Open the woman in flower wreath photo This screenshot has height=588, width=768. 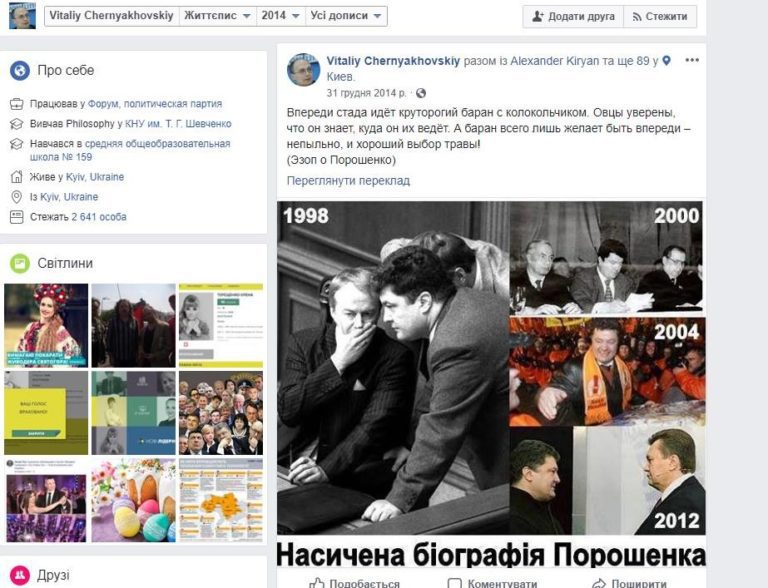pyautogui.click(x=46, y=325)
